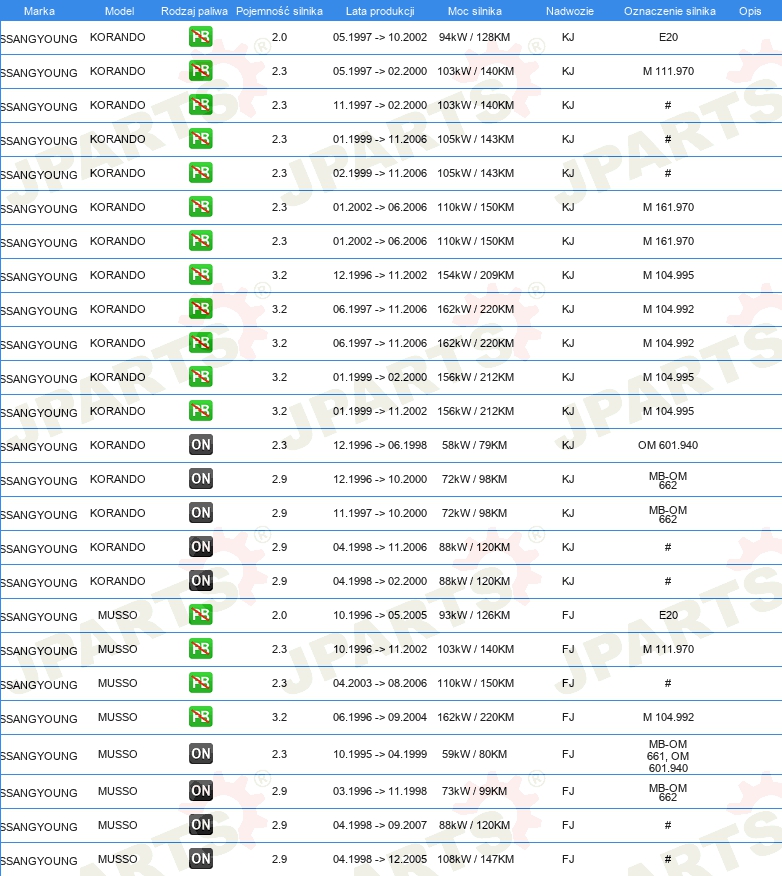Click petrol icon in Korando 02.1999 -> 11.2006 row
782x876 pixels.
point(201,173)
